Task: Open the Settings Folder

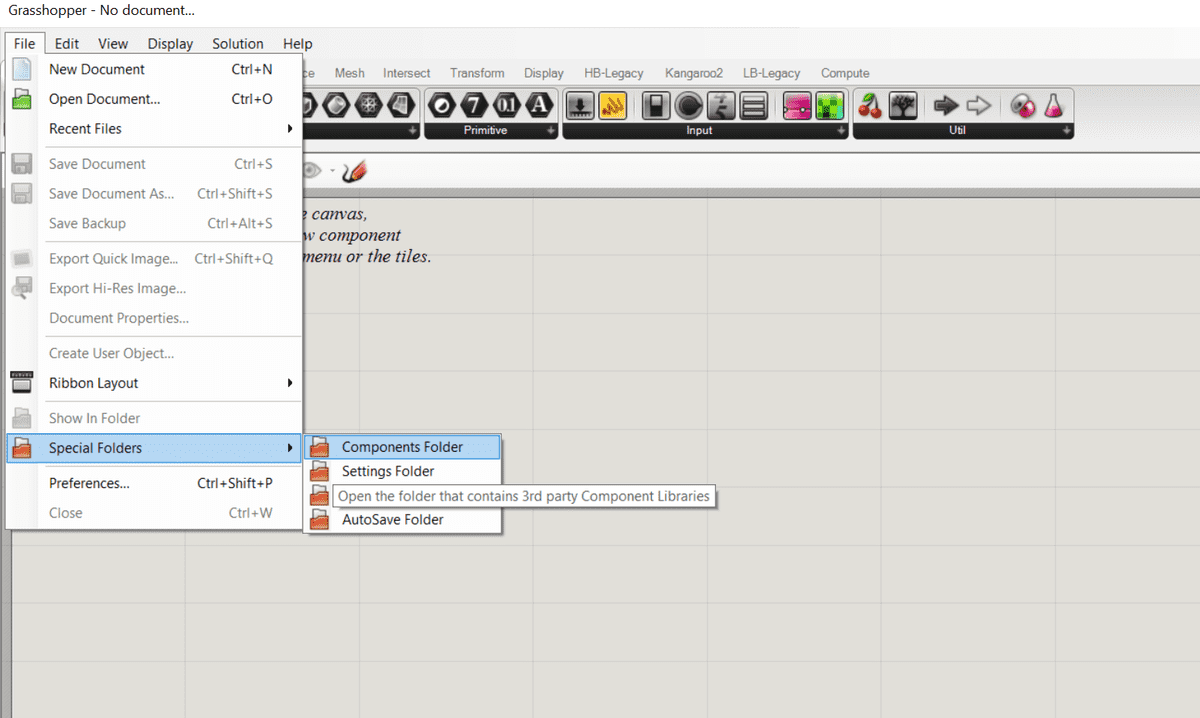Action: (x=402, y=471)
